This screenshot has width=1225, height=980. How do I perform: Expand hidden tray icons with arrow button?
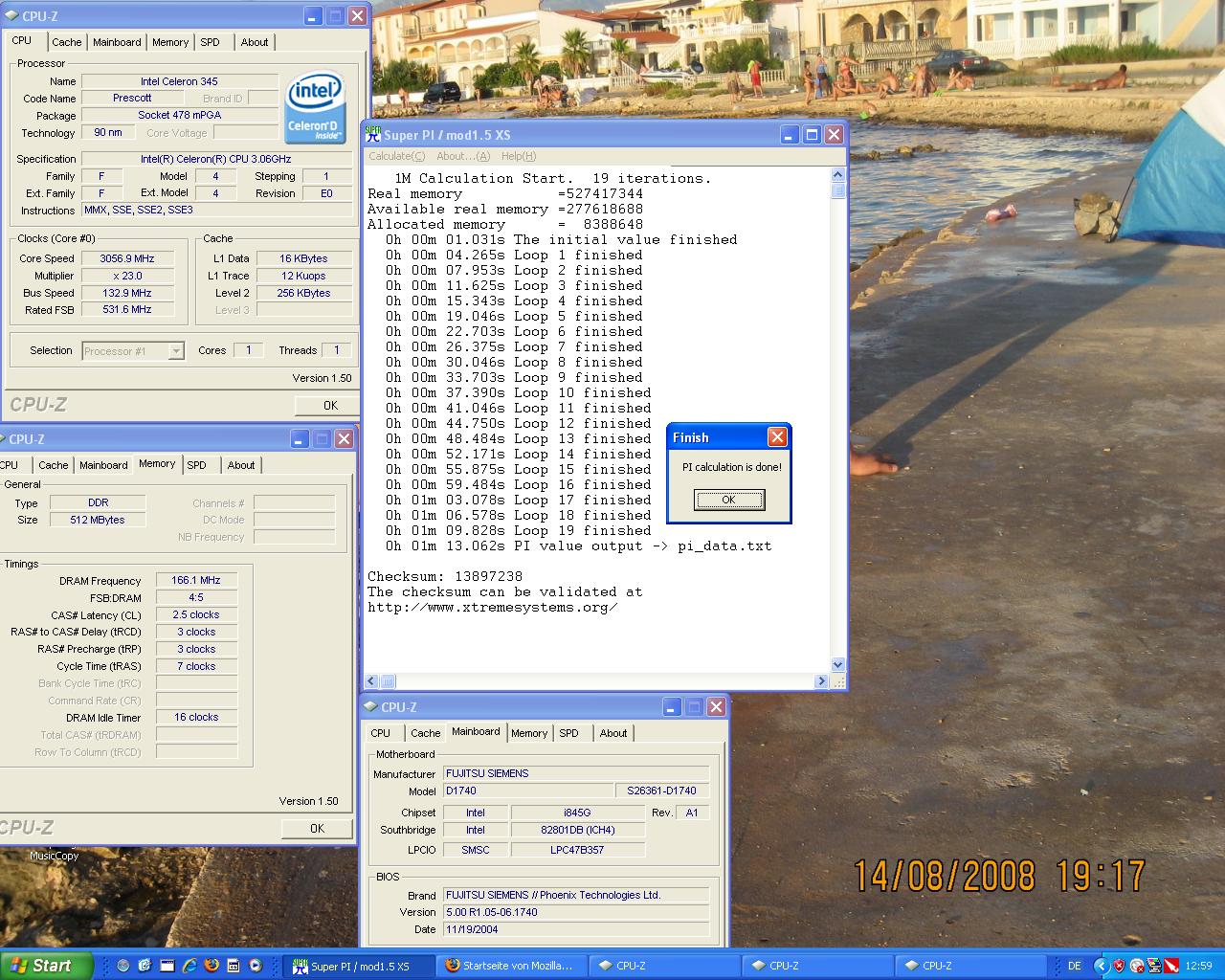1102,966
